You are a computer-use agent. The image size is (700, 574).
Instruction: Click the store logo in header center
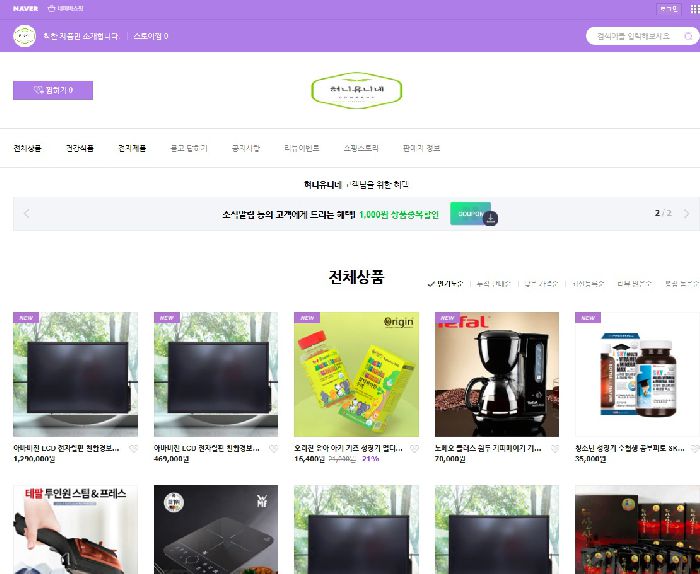point(355,91)
